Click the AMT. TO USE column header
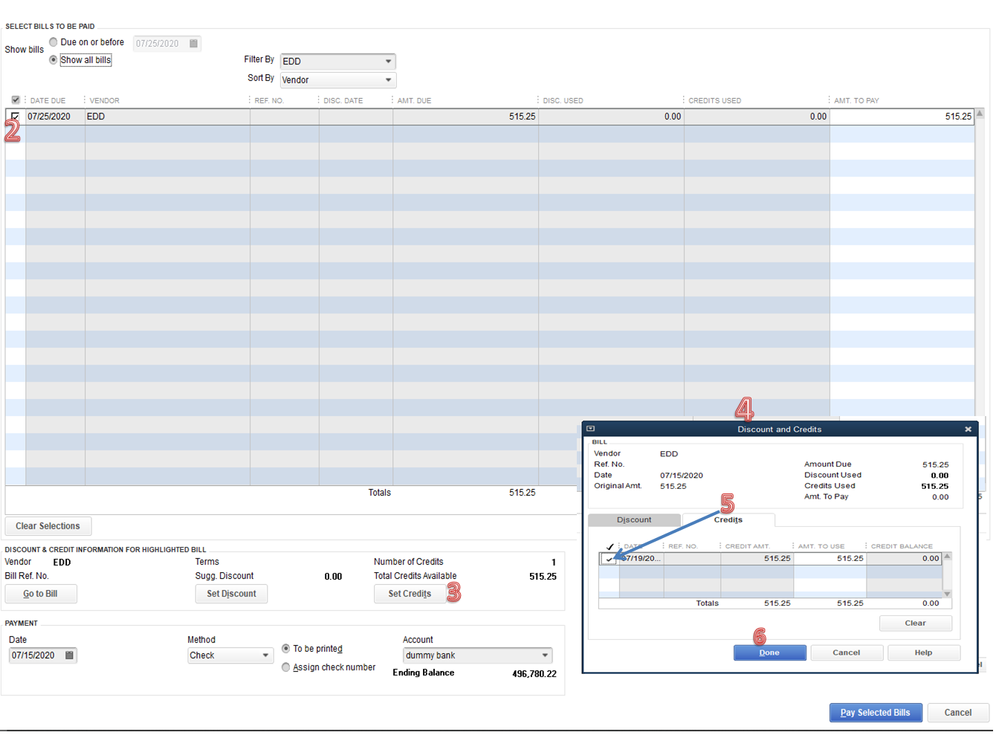Image resolution: width=999 pixels, height=749 pixels. tap(821, 546)
